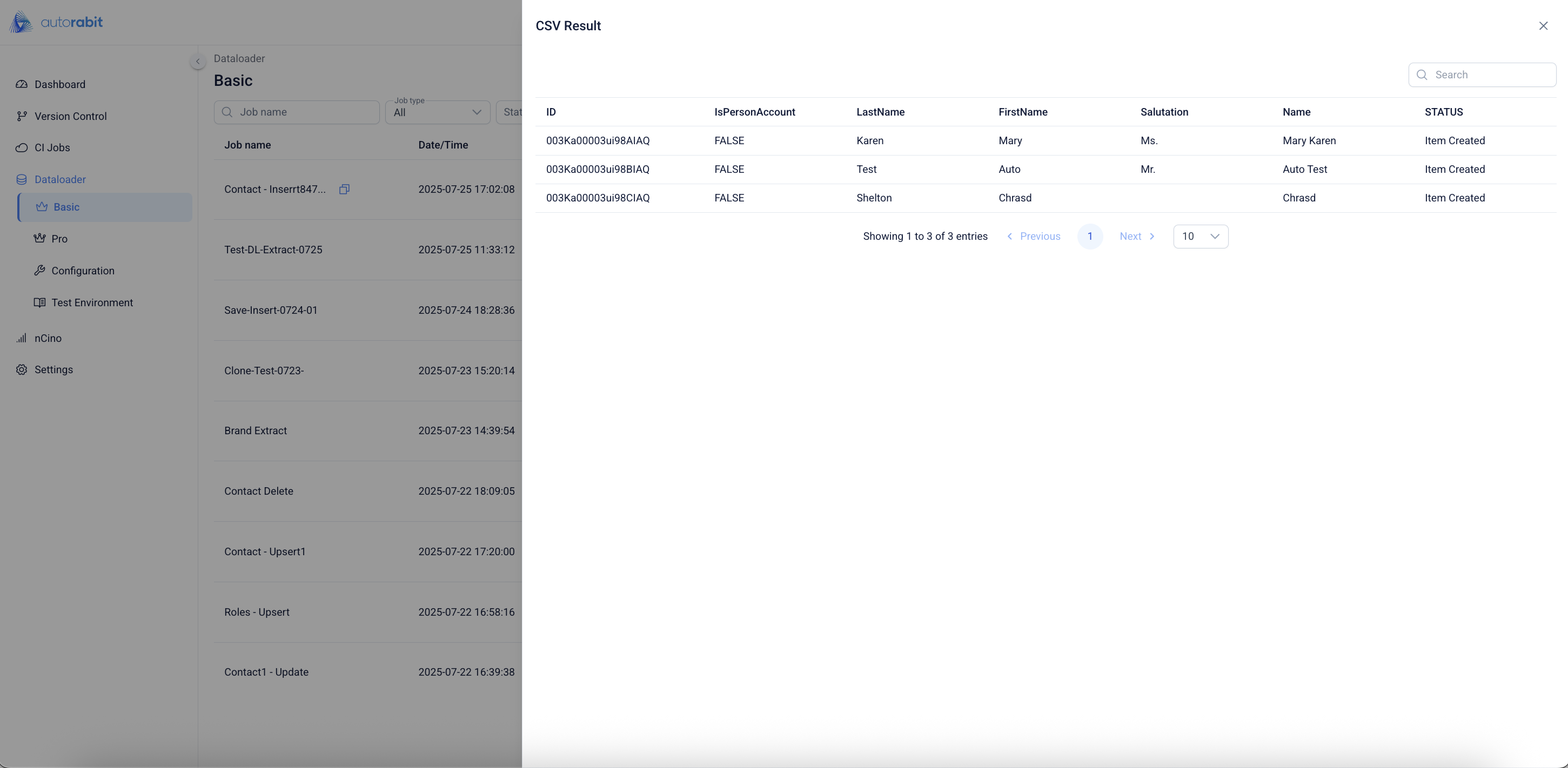The image size is (1568, 768).
Task: Click the Test Environment book icon
Action: tap(39, 302)
